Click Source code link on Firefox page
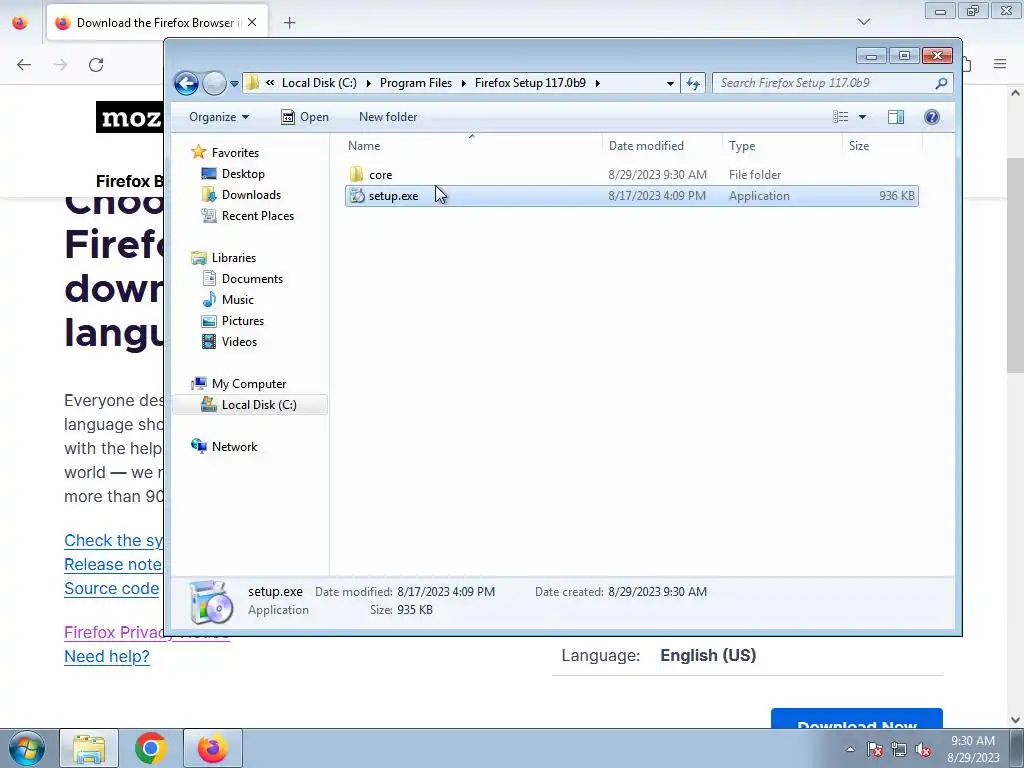 click(x=112, y=588)
